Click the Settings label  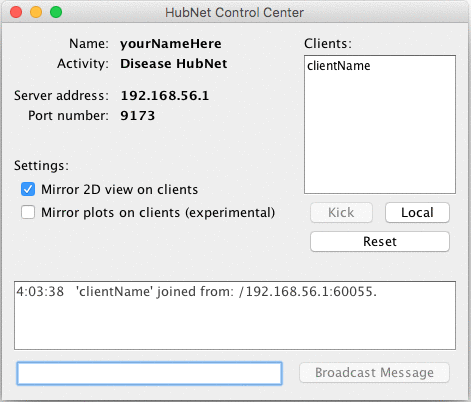(41, 166)
